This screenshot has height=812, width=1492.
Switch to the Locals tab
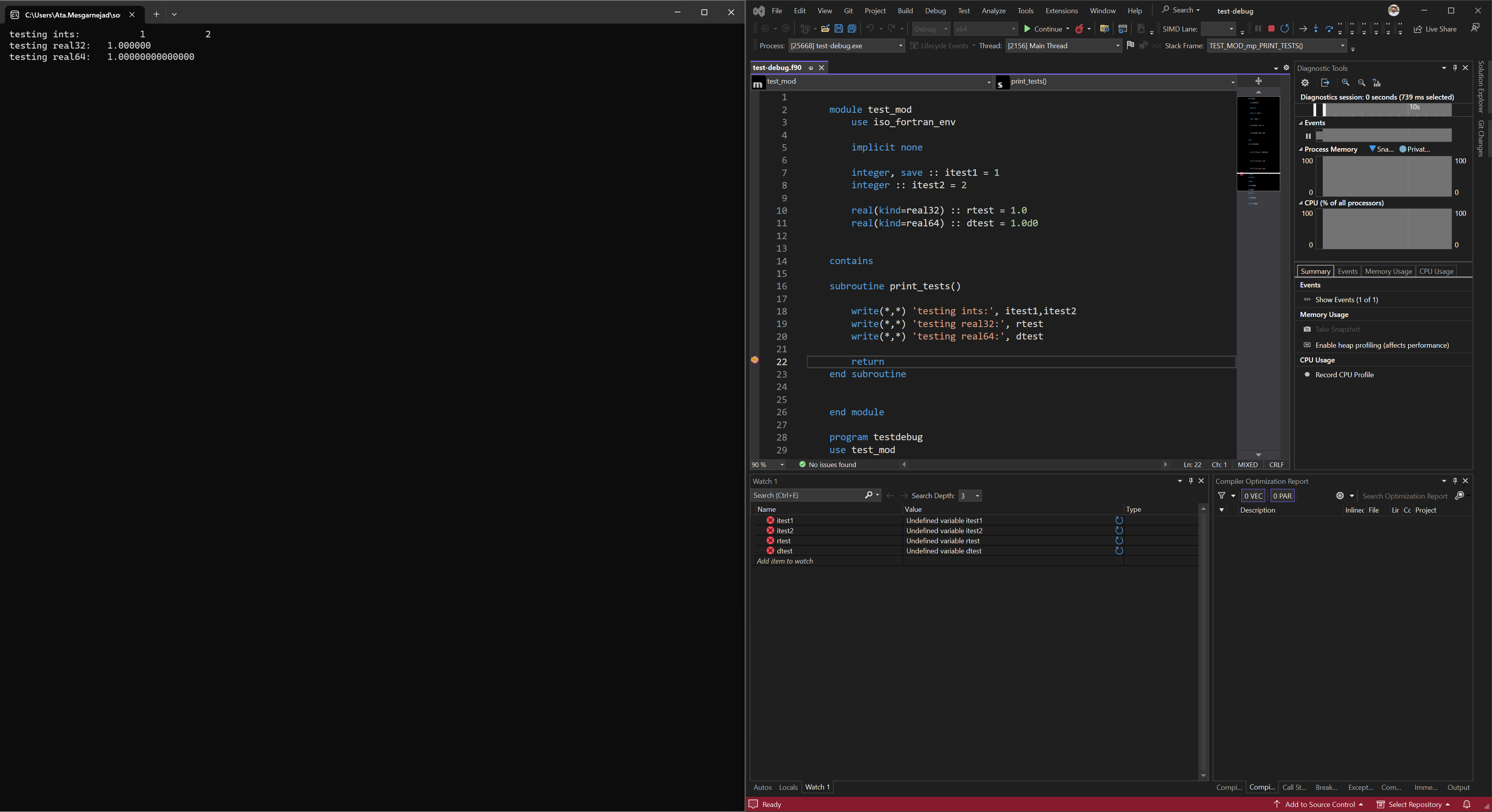[x=788, y=787]
